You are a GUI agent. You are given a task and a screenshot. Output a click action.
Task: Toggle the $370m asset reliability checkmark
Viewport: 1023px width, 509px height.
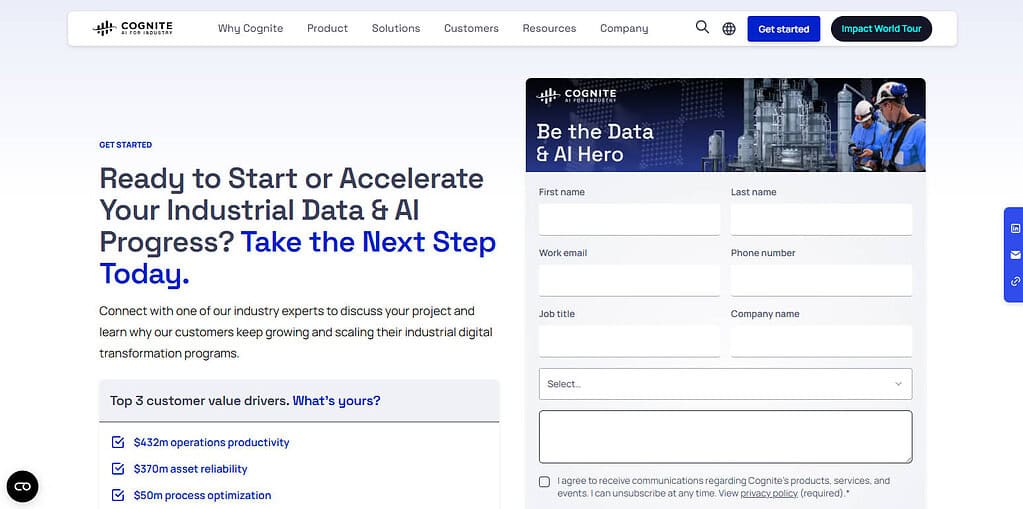pyautogui.click(x=118, y=469)
